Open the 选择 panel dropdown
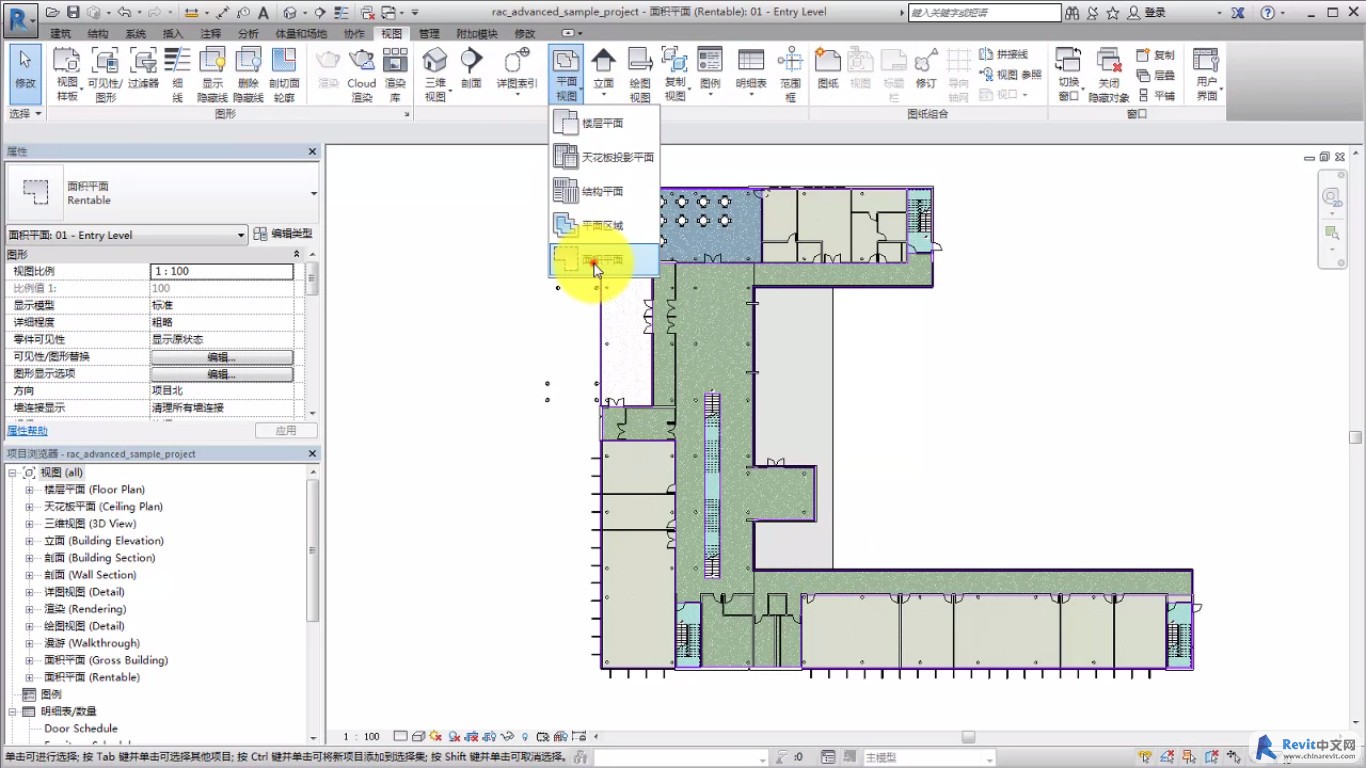The height and width of the screenshot is (768, 1366). click(x=25, y=114)
